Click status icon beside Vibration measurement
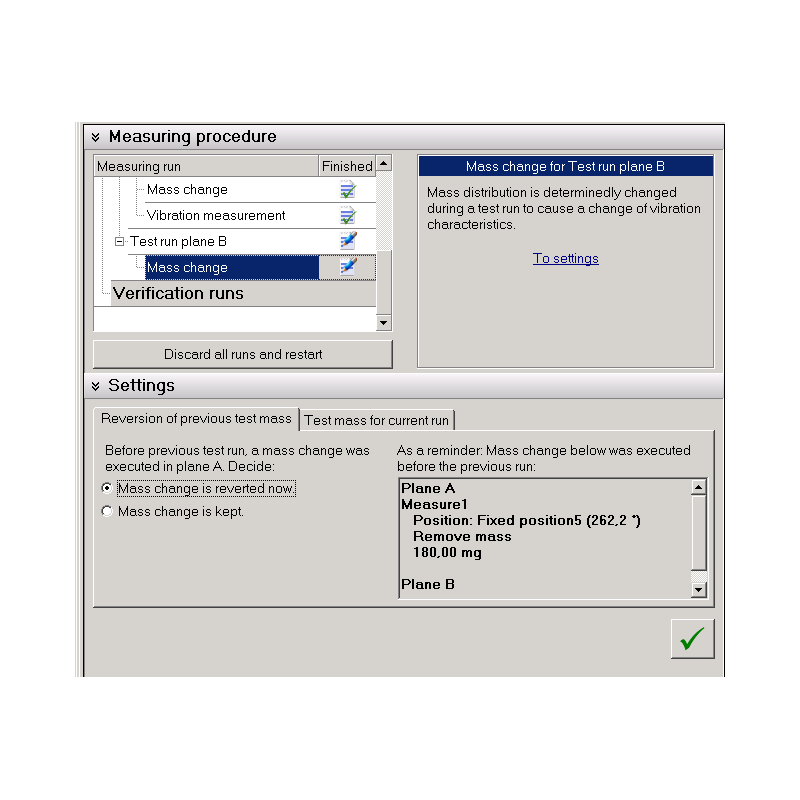The height and width of the screenshot is (800, 800). tap(347, 216)
